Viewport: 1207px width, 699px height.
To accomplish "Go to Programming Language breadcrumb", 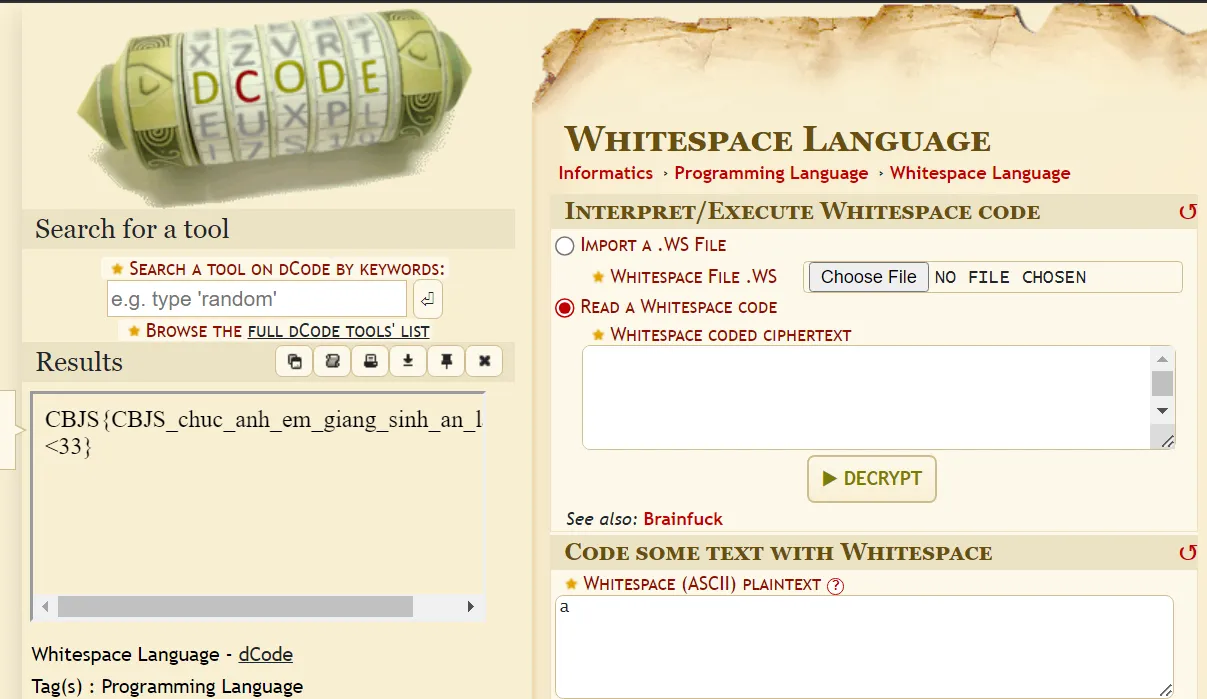I will [x=771, y=173].
